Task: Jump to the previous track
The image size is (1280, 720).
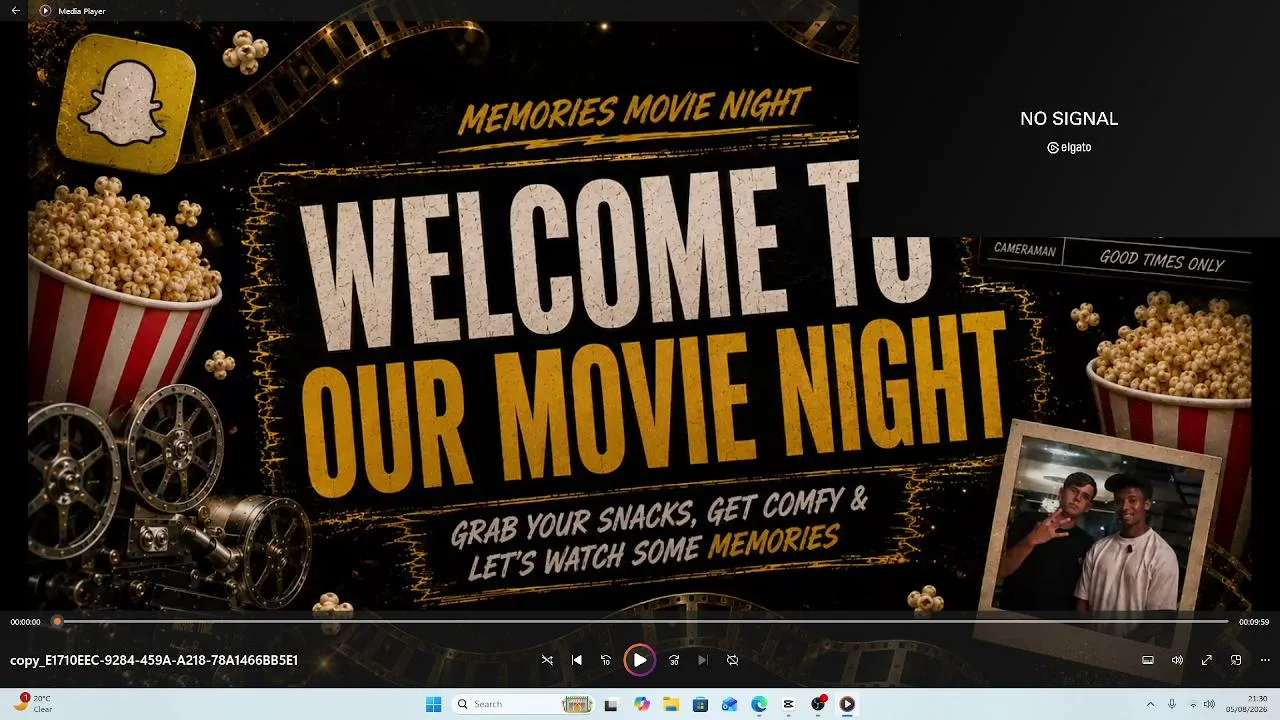Action: 577,660
